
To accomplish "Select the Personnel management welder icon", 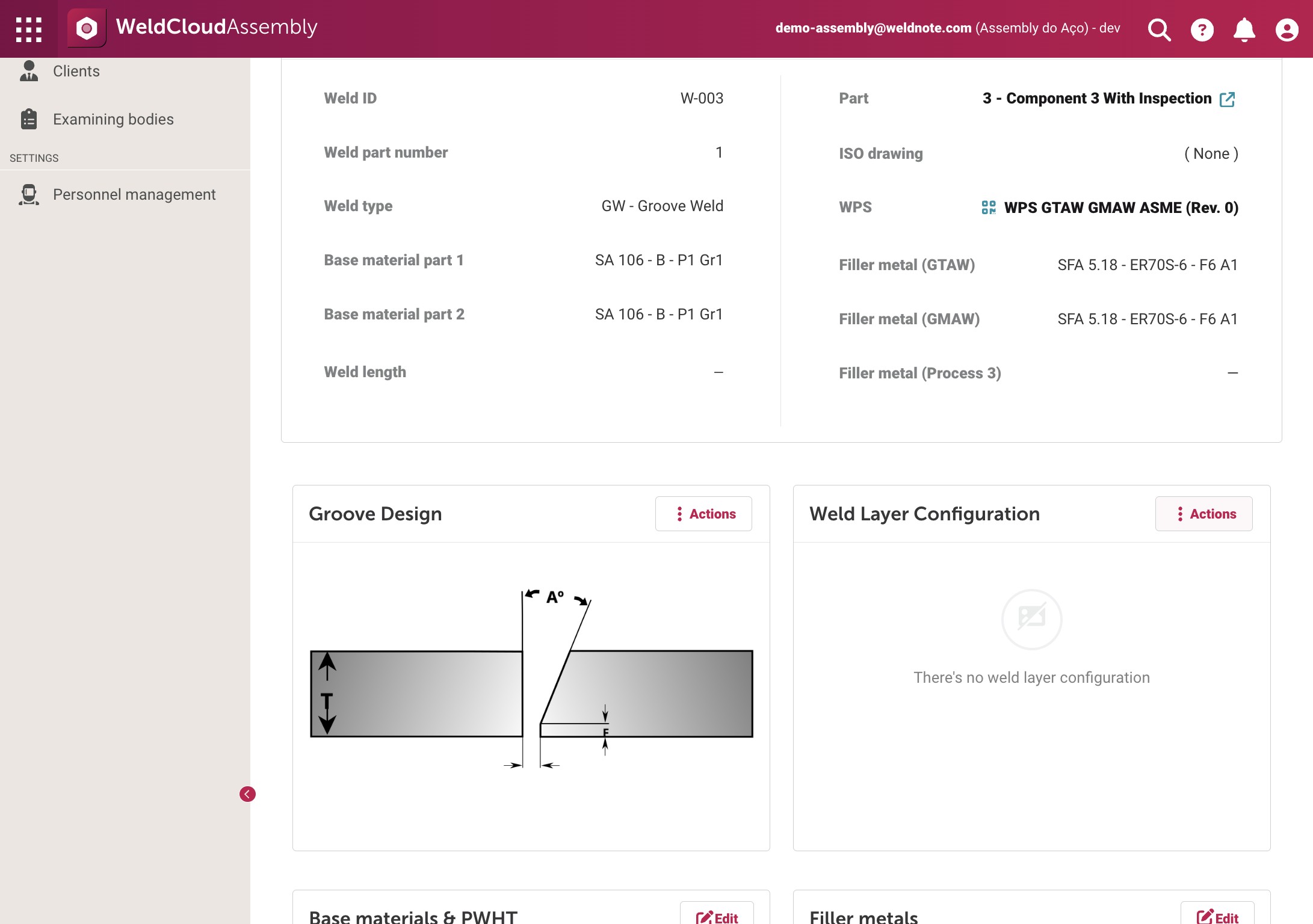I will click(29, 194).
